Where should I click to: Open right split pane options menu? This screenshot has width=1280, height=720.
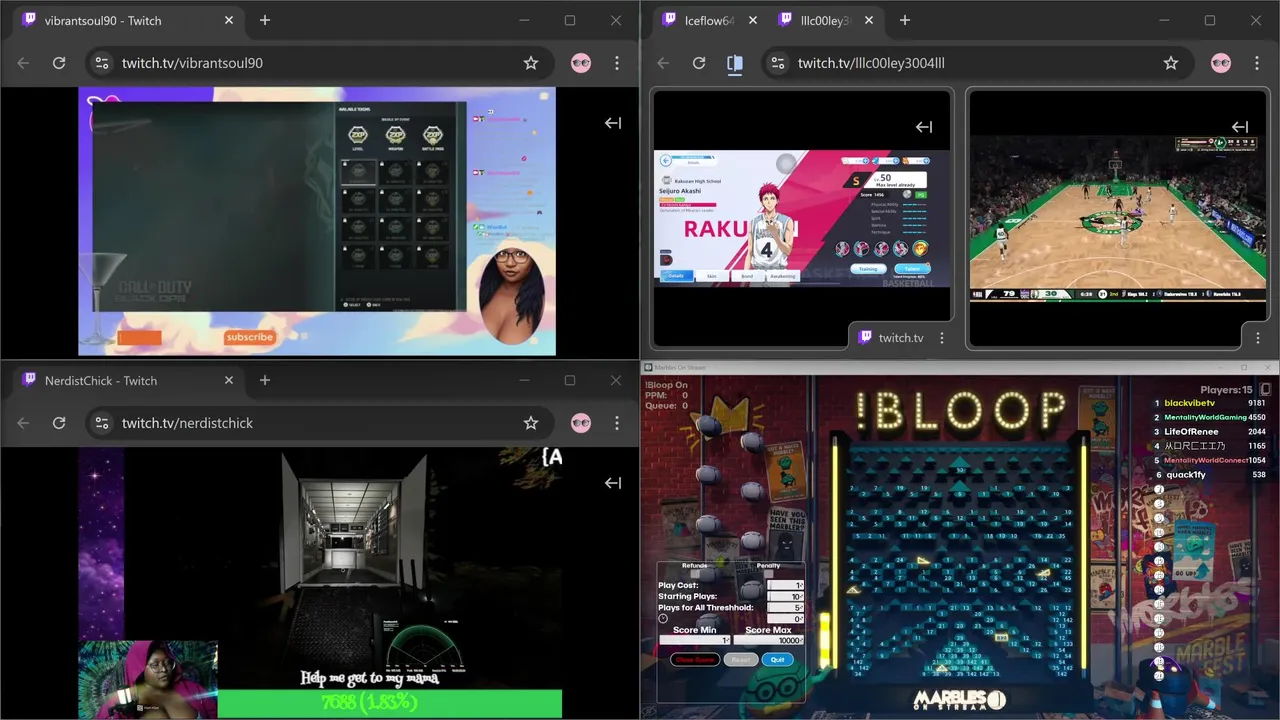pyautogui.click(x=1257, y=338)
